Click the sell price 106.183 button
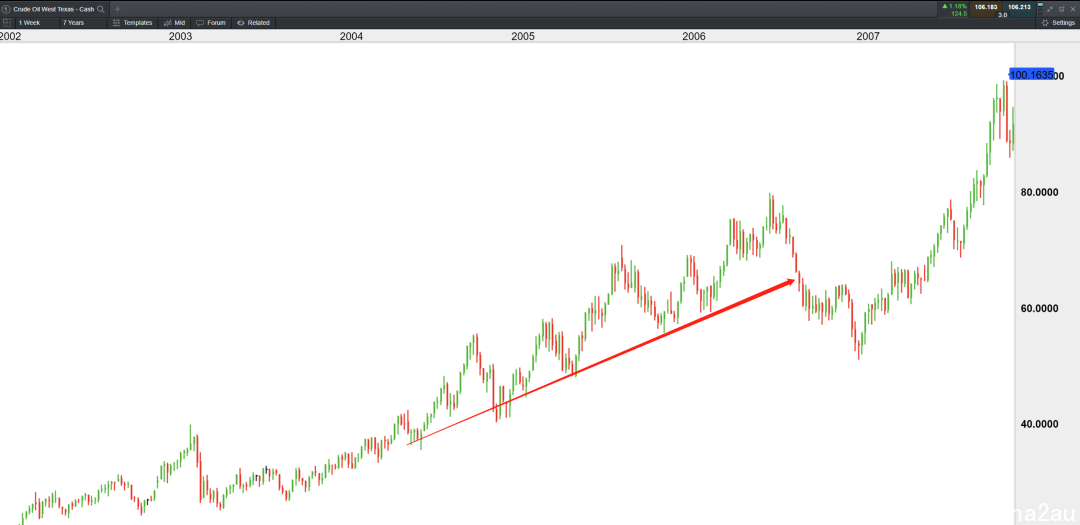This screenshot has width=1080, height=525. point(986,9)
